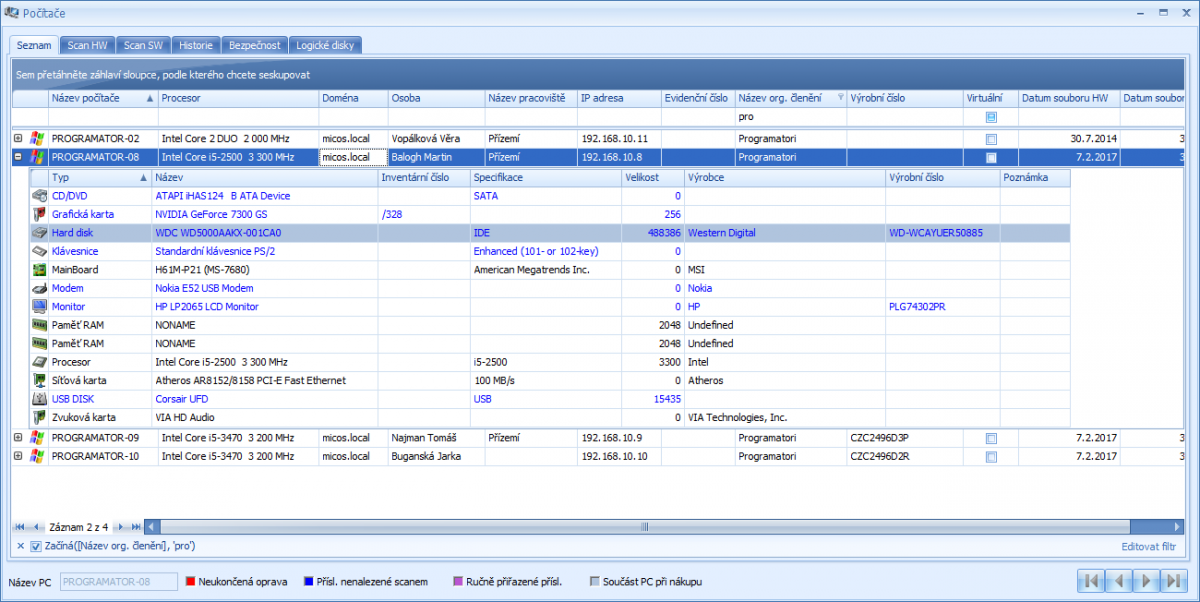The image size is (1200, 602).
Task: Click the Monitor component icon
Action: pyautogui.click(x=39, y=307)
